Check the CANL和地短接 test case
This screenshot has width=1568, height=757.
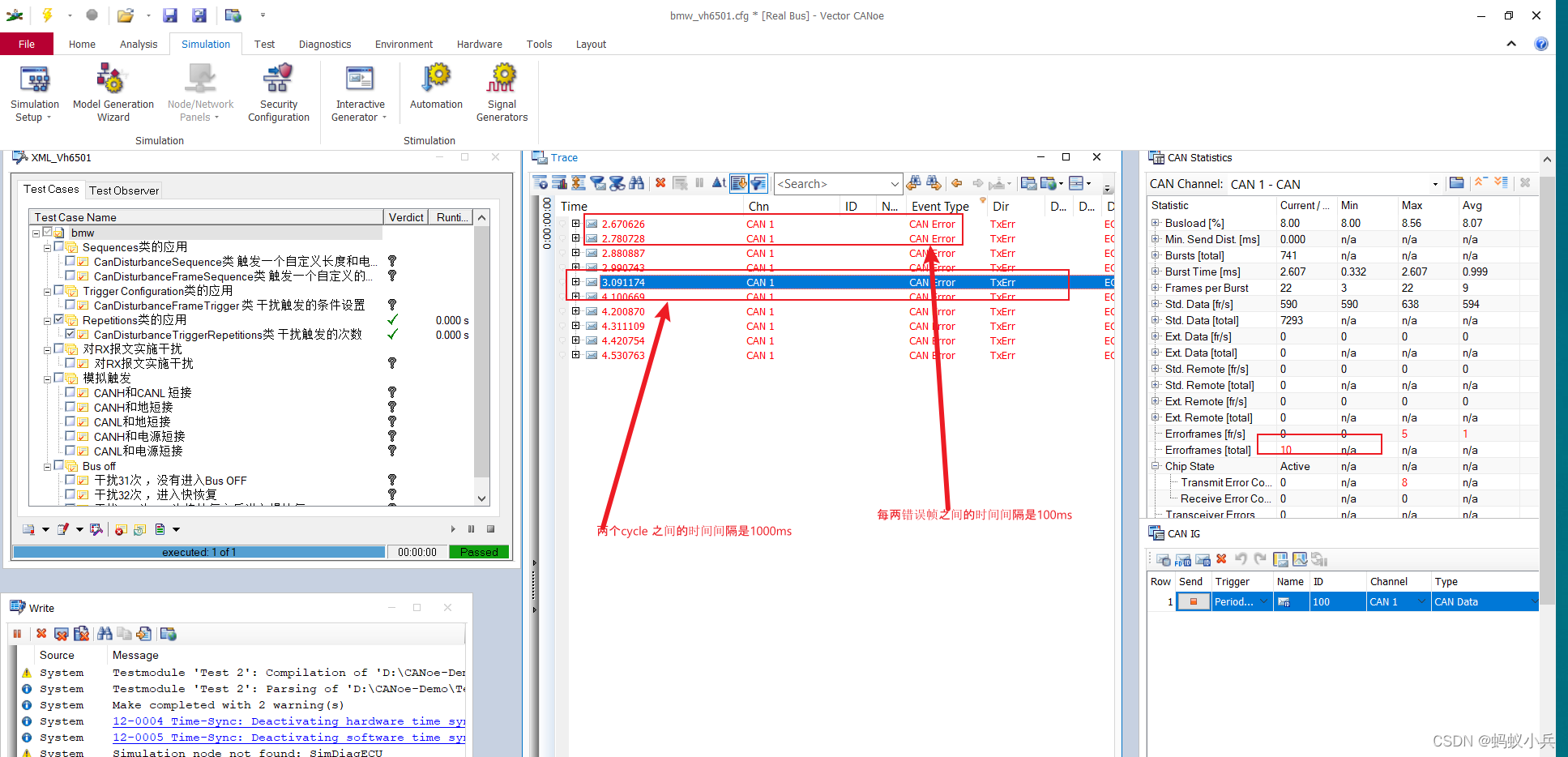click(x=70, y=421)
